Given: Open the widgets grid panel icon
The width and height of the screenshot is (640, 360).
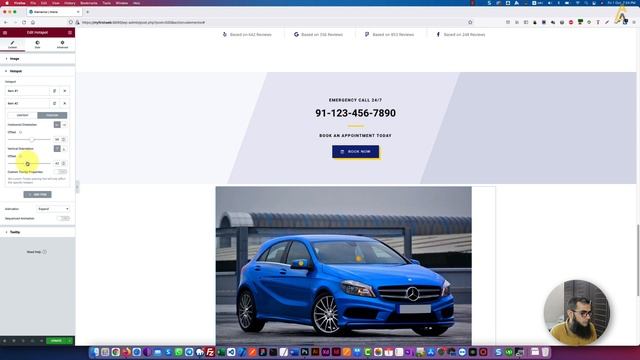Looking at the screenshot, I should pyautogui.click(x=70, y=33).
